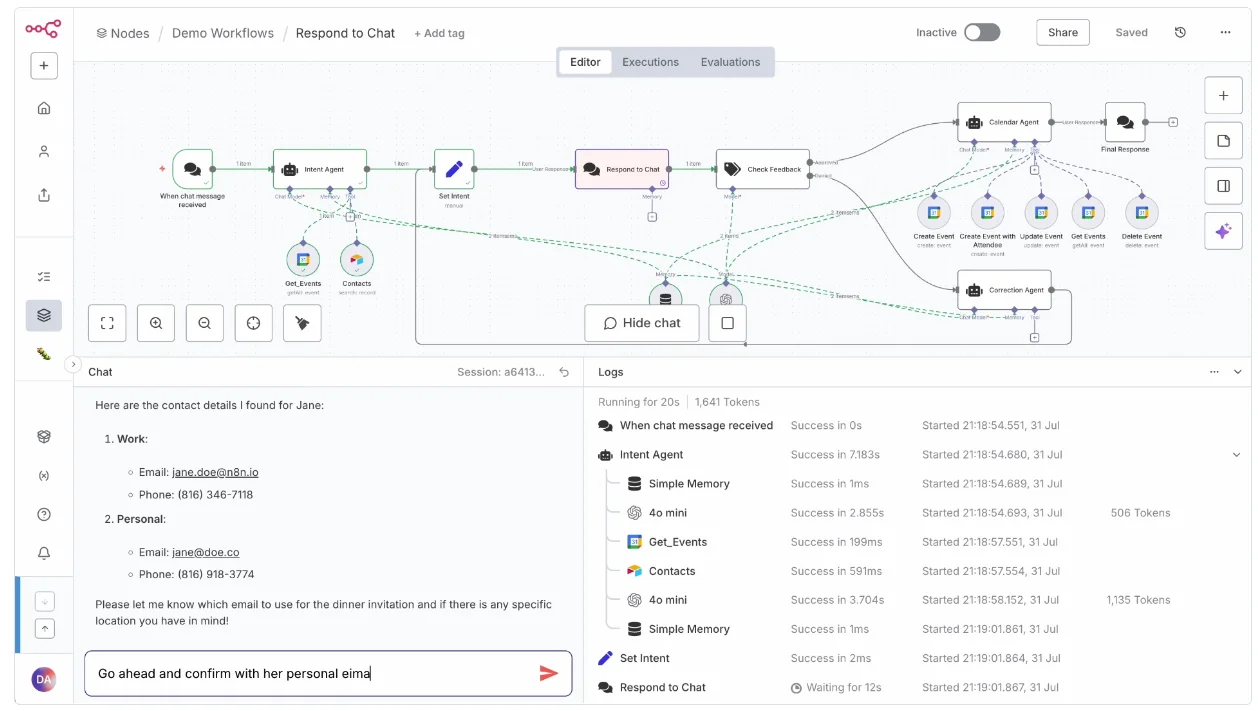This screenshot has width=1258, height=711.
Task: Click the zoom in canvas icon
Action: coord(156,323)
